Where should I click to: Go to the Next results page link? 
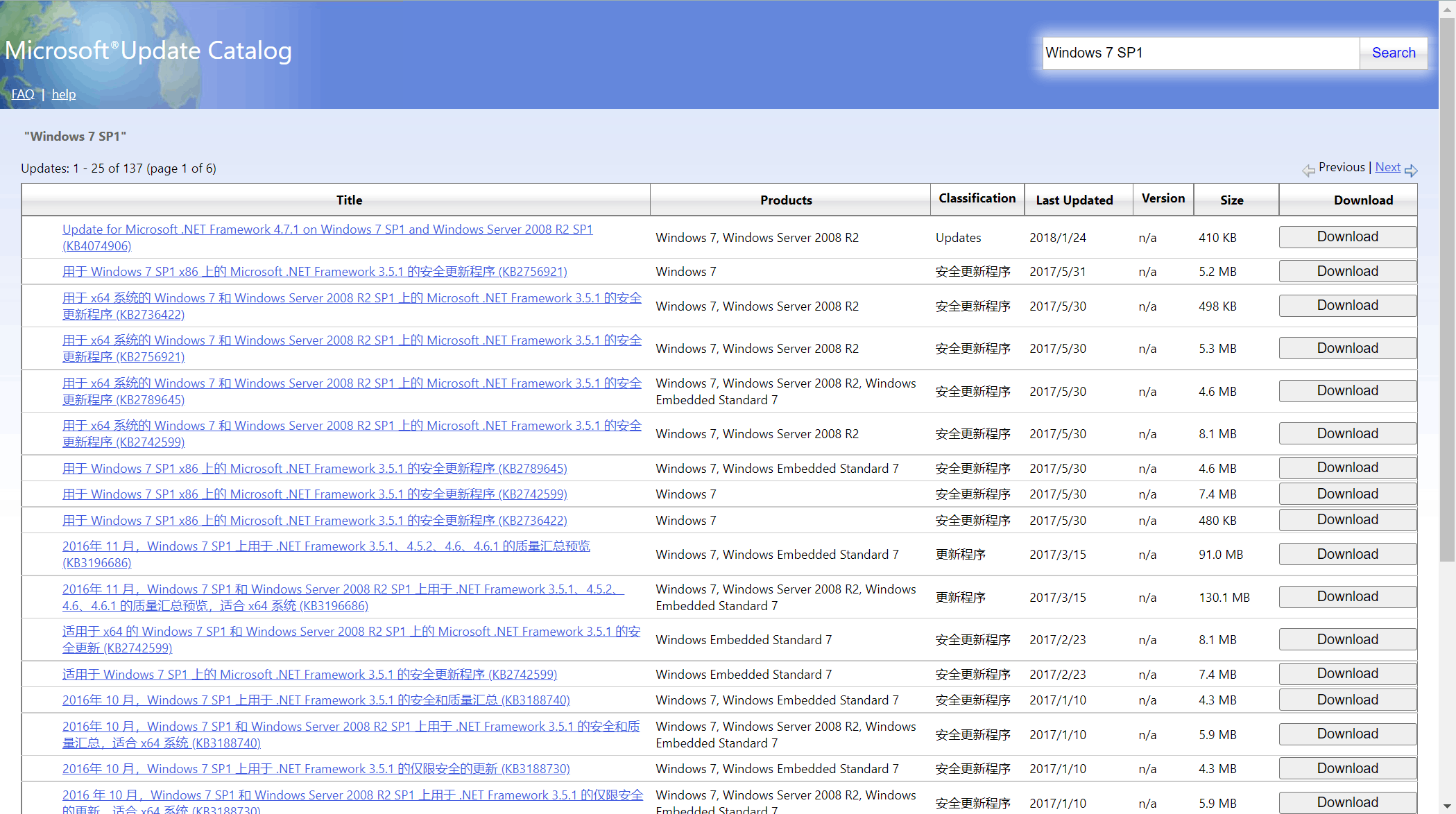tap(1387, 167)
